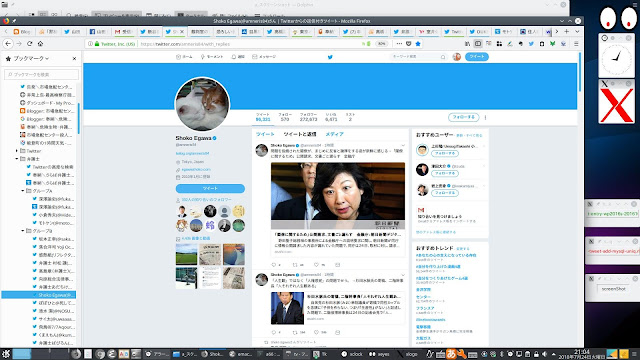Switch to メディア timeline tab
This screenshot has width=640, height=360.
coord(334,134)
